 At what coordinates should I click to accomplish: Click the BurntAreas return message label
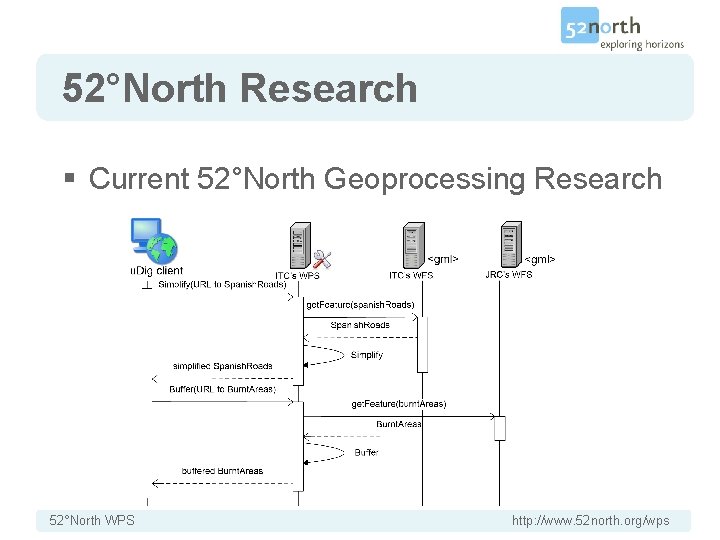coord(399,424)
